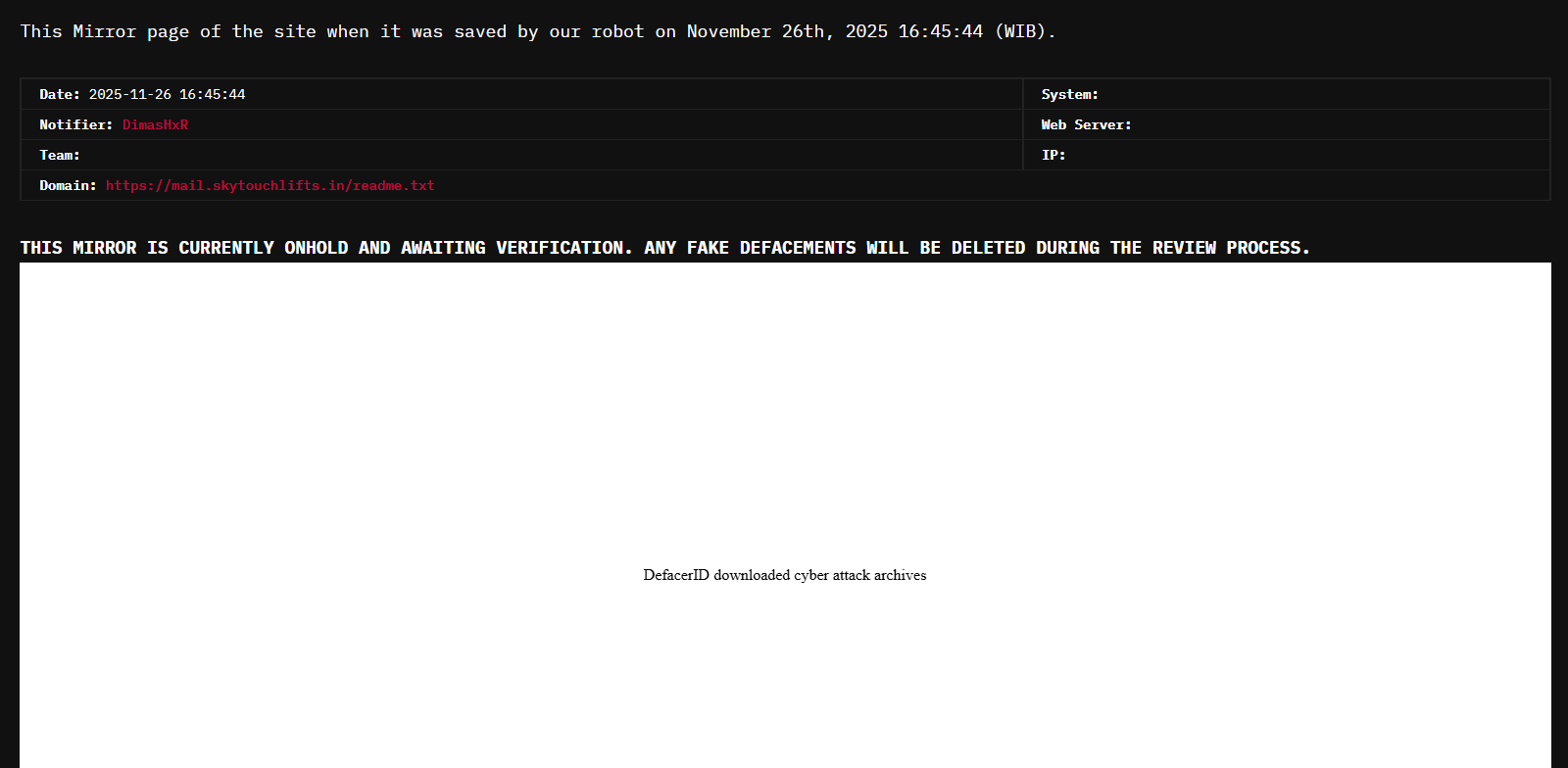
Task: Click the "Domain:" field label
Action: [x=68, y=185]
